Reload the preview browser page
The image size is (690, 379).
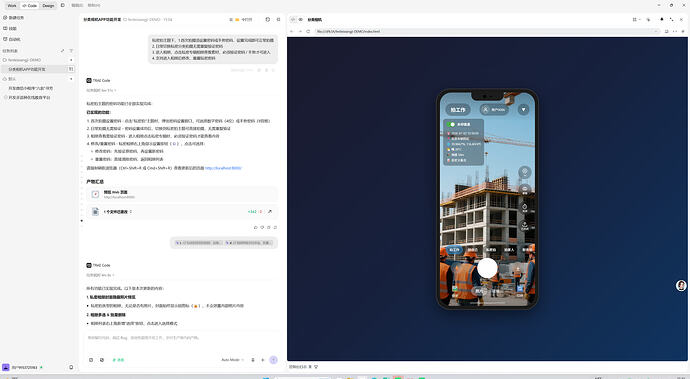pos(308,31)
